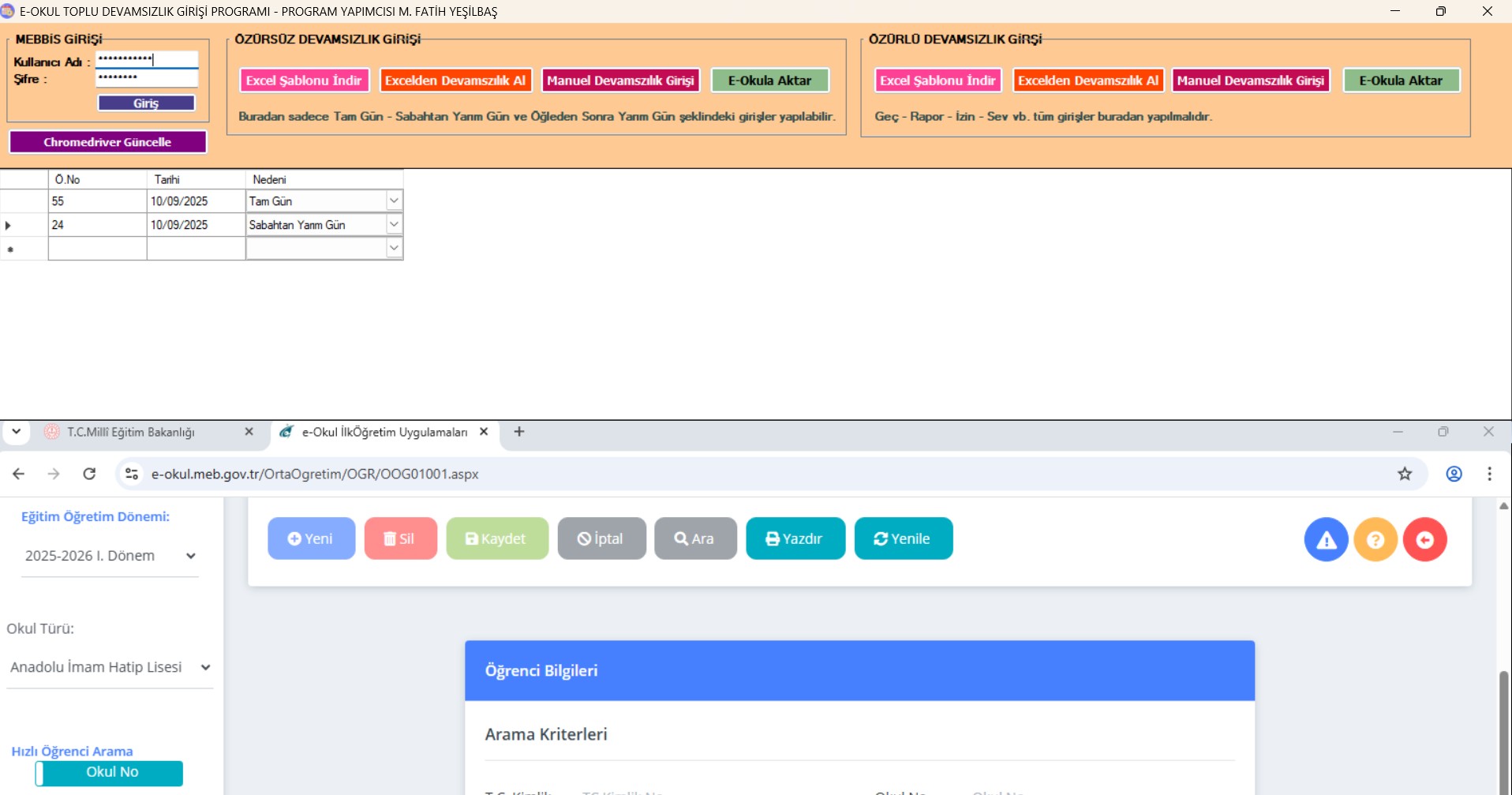The width and height of the screenshot is (1512, 795).
Task: Expand Nedeni dropdown for Sabahtan Yarım Gün row
Action: click(x=394, y=225)
